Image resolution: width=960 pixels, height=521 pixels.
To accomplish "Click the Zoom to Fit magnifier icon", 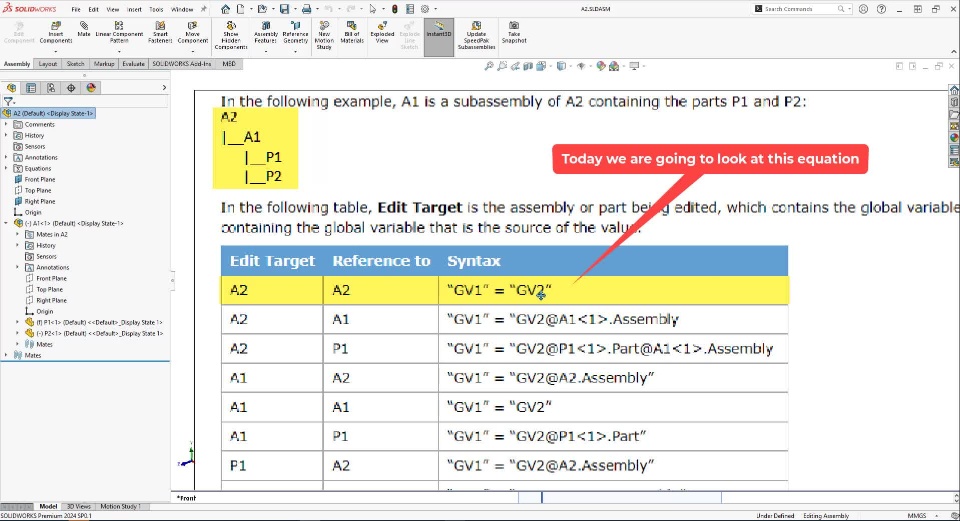I will [489, 66].
